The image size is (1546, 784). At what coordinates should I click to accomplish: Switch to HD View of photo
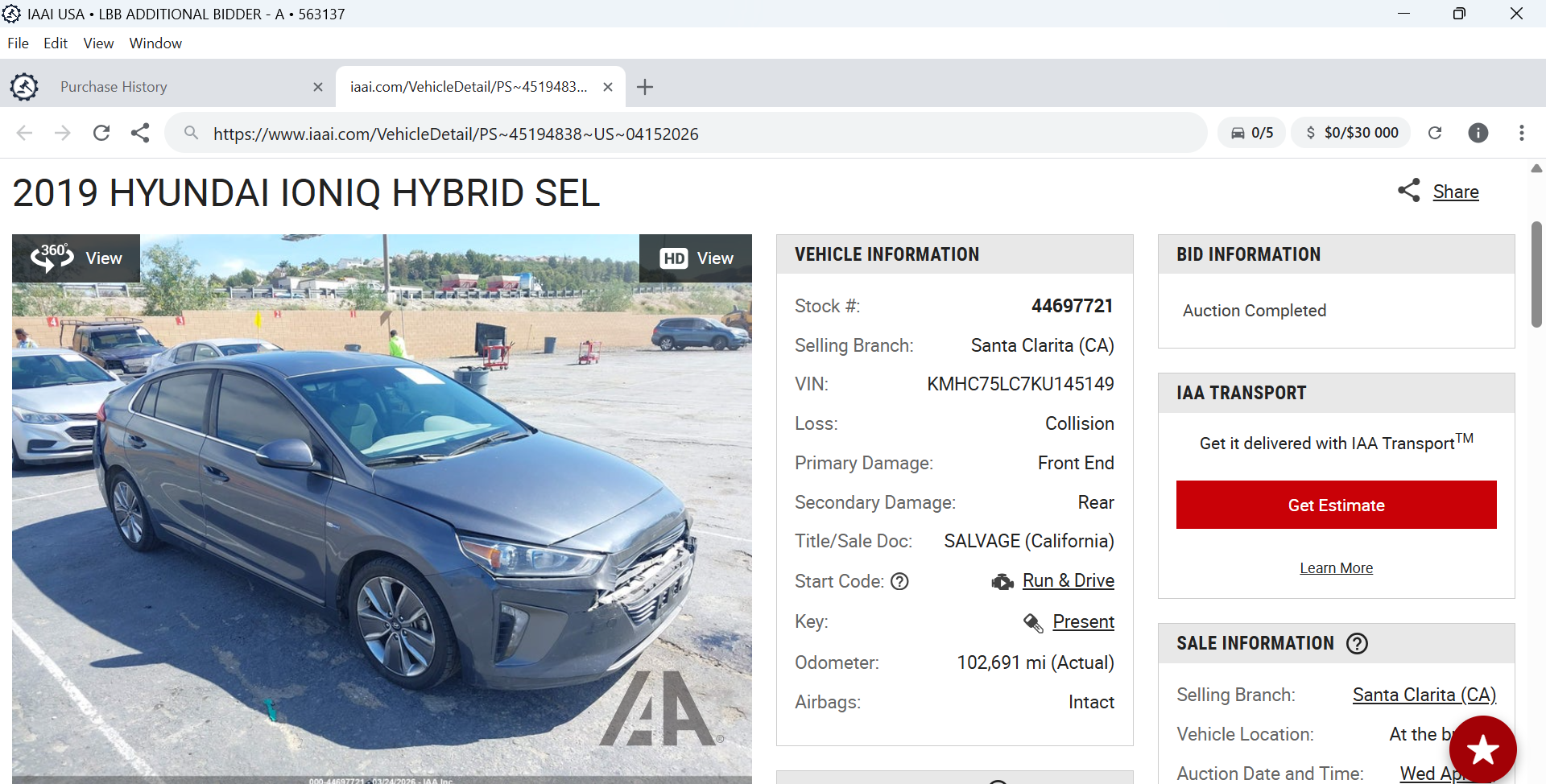[x=696, y=258]
